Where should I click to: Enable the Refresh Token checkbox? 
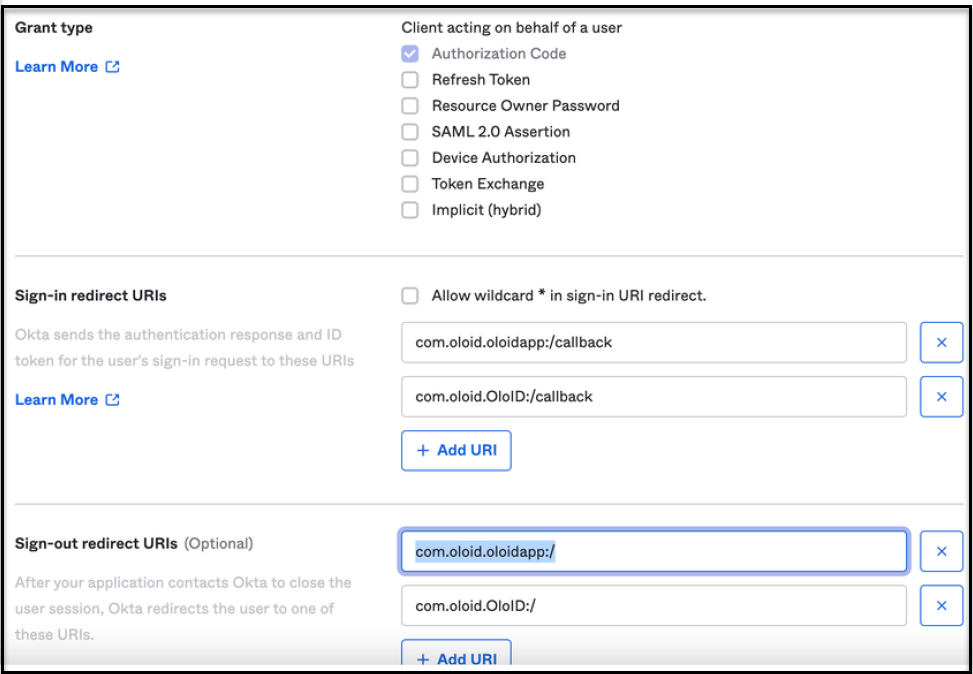point(410,80)
